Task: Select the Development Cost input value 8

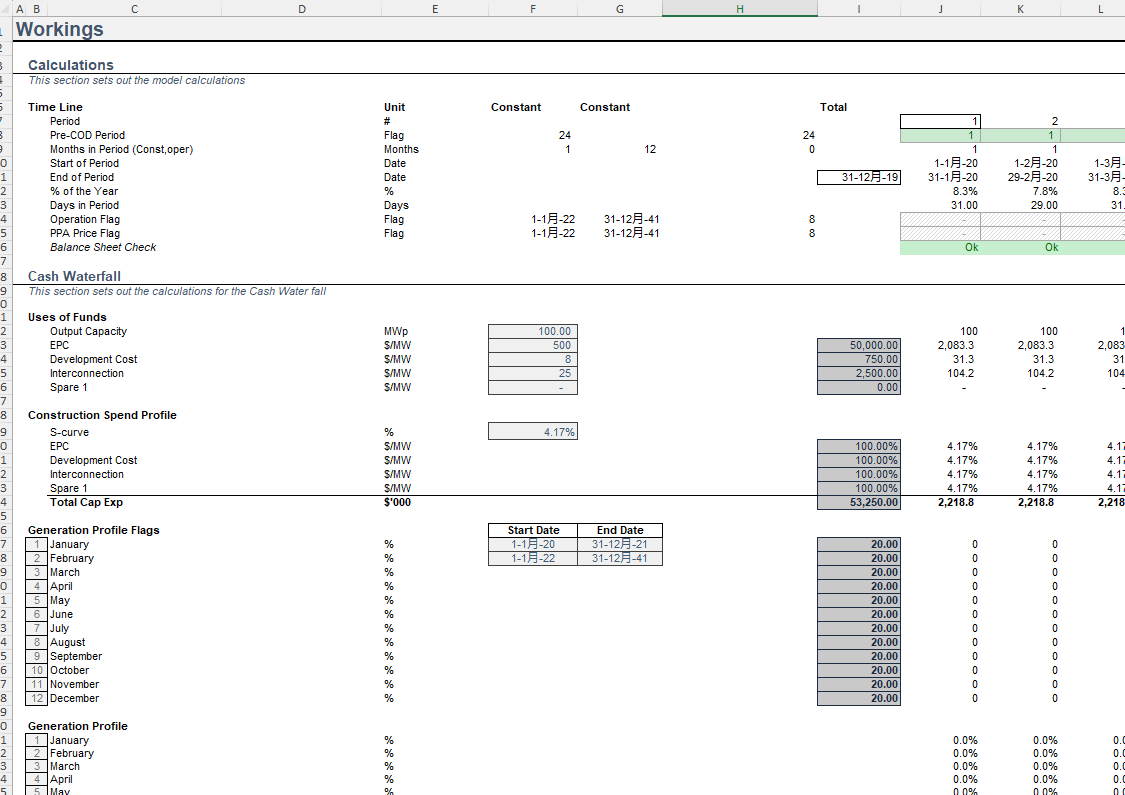Action: click(532, 359)
